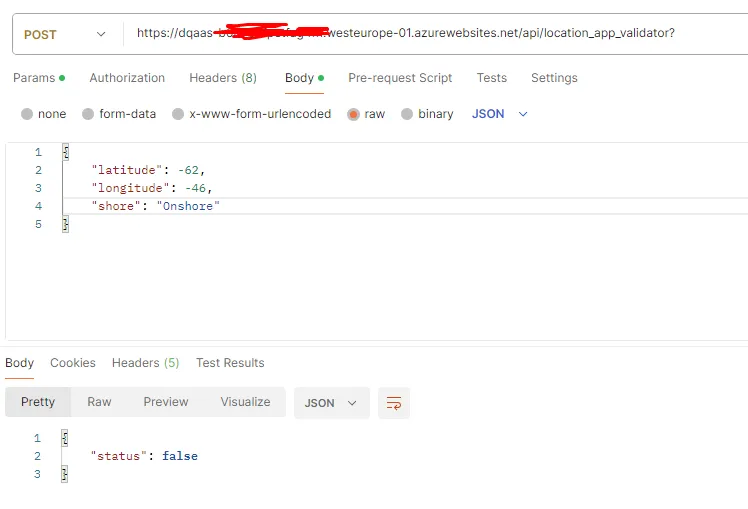The image size is (748, 509).
Task: Toggle the response word wrap icon
Action: coord(394,403)
